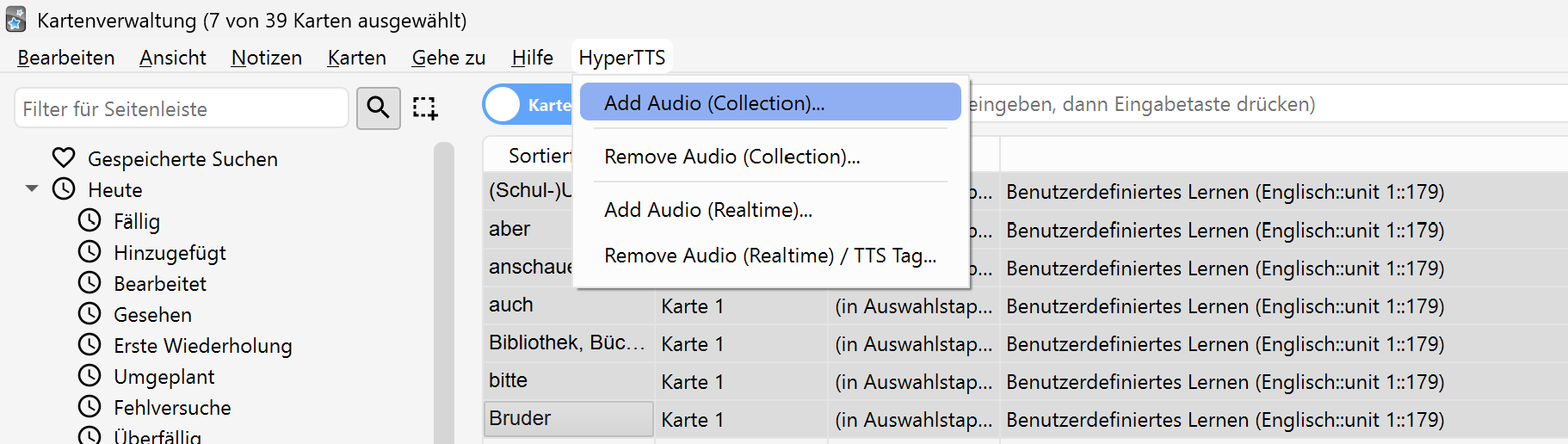
Task: Click the clock icon beside Fällig
Action: [90, 221]
